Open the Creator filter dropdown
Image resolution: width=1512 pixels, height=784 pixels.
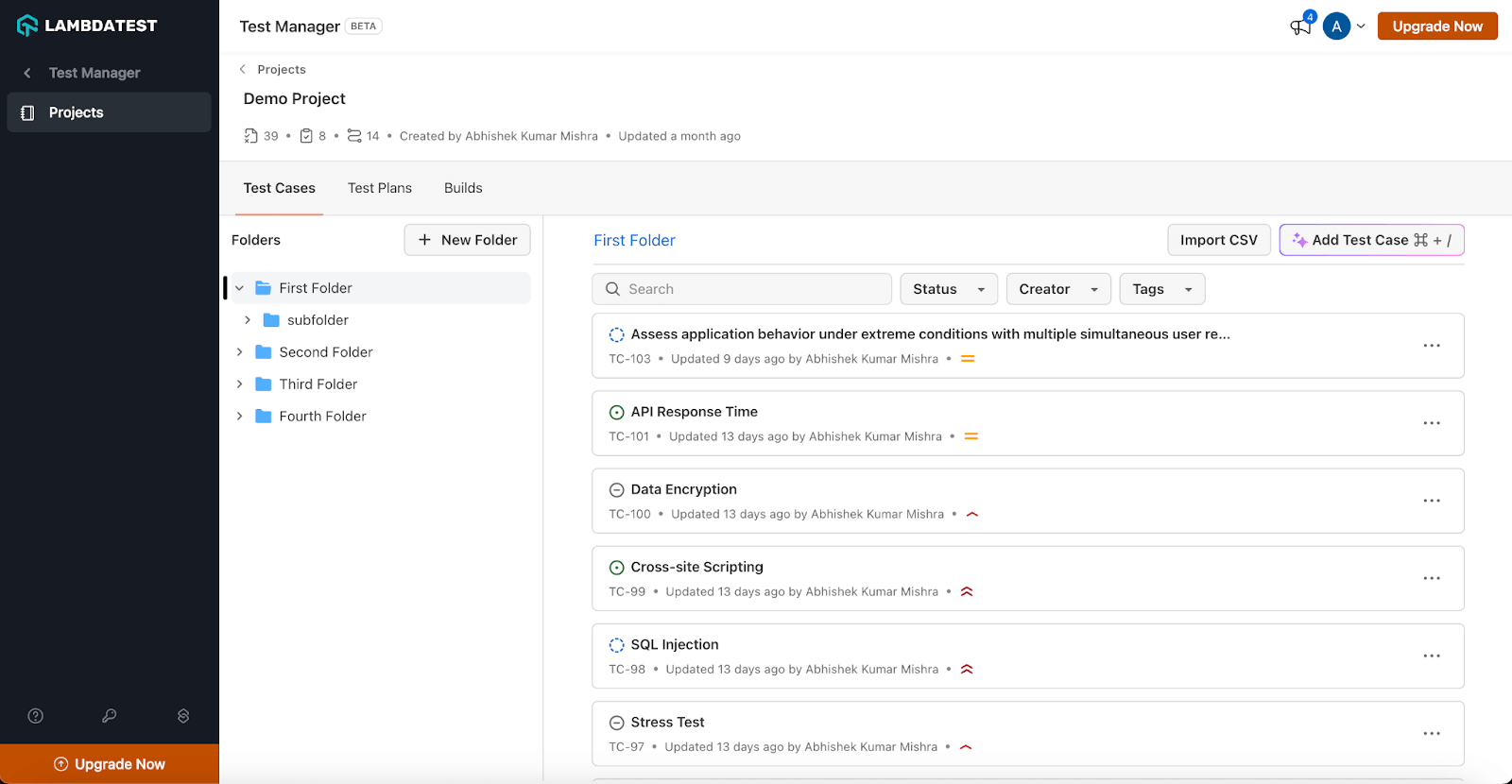pyautogui.click(x=1057, y=289)
